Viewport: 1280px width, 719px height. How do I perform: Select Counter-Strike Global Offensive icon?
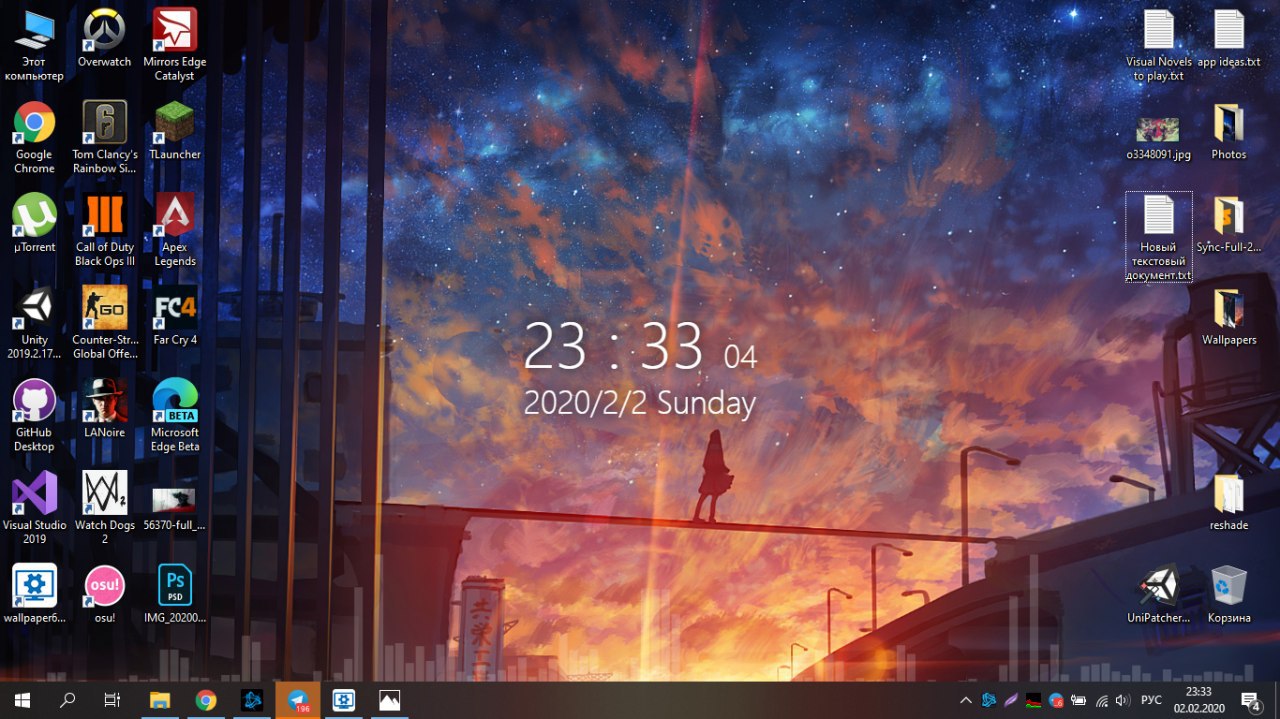click(x=104, y=324)
